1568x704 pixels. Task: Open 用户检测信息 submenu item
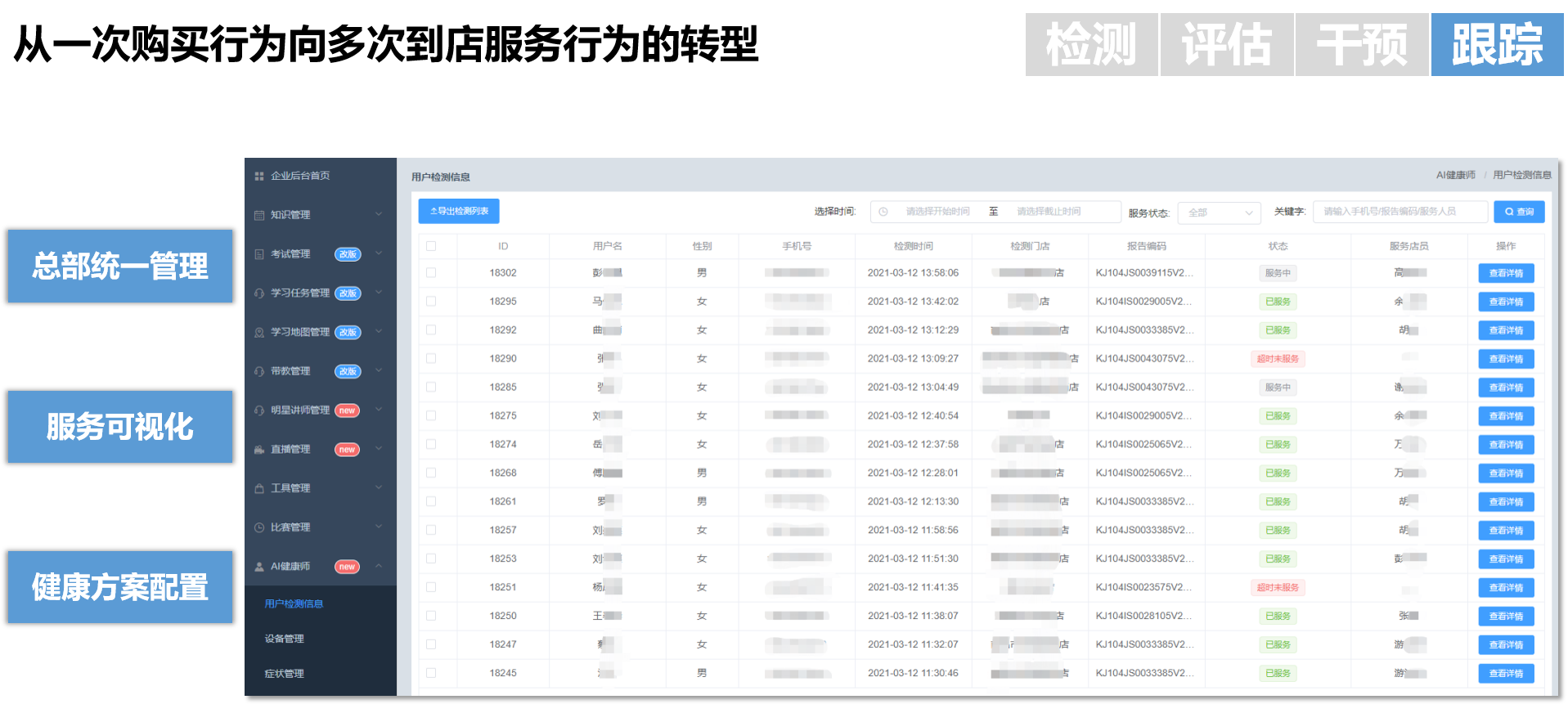point(294,604)
